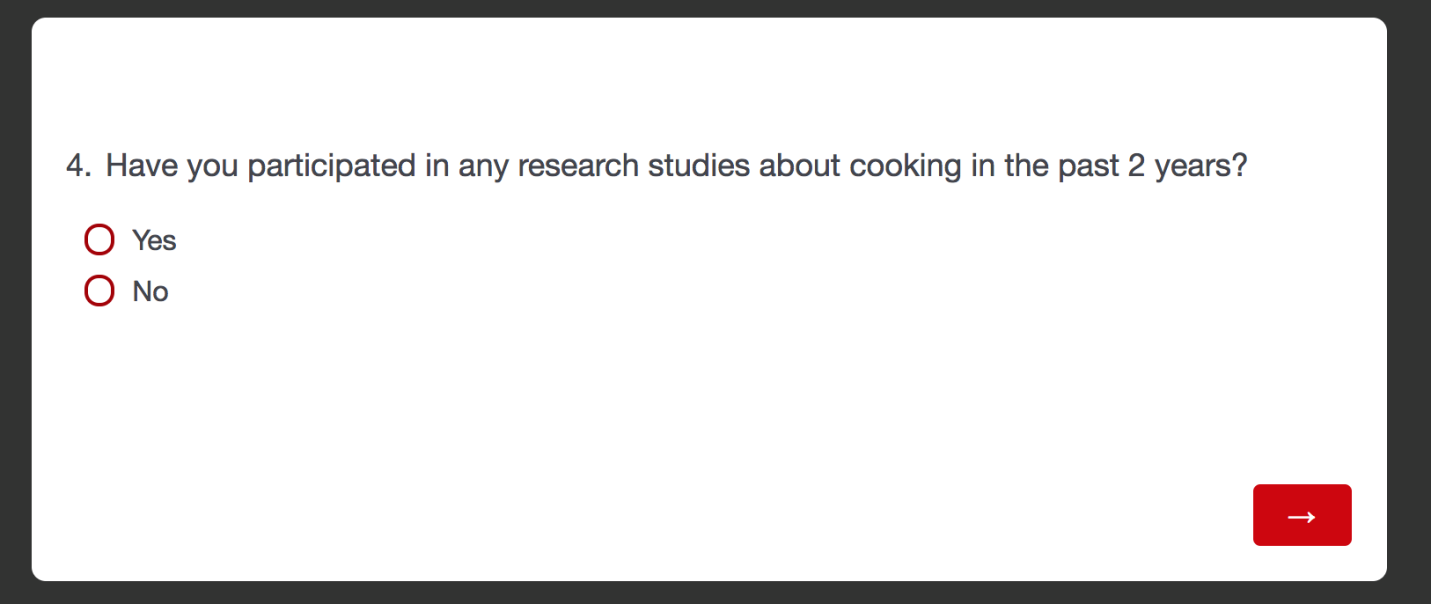1431x604 pixels.
Task: Click the question number "4."
Action: [78, 165]
